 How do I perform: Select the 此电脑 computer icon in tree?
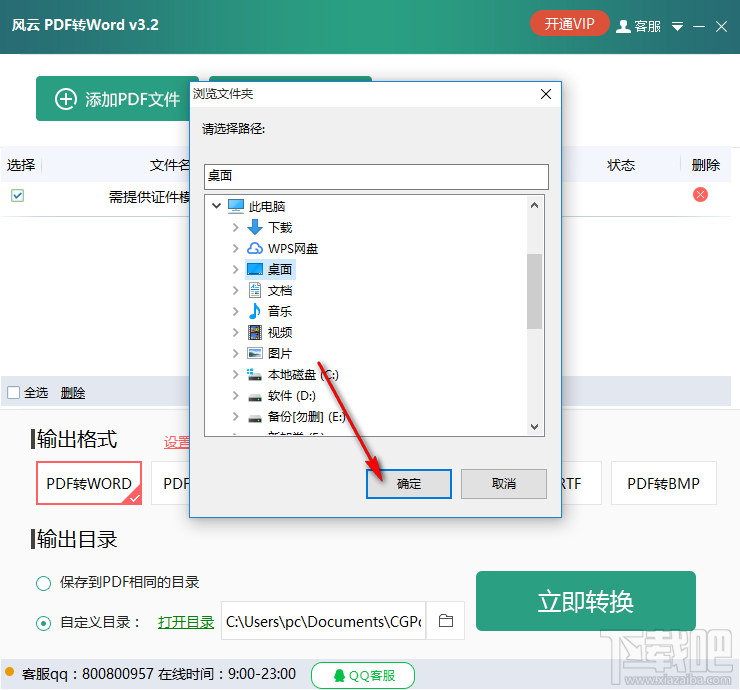(x=235, y=206)
